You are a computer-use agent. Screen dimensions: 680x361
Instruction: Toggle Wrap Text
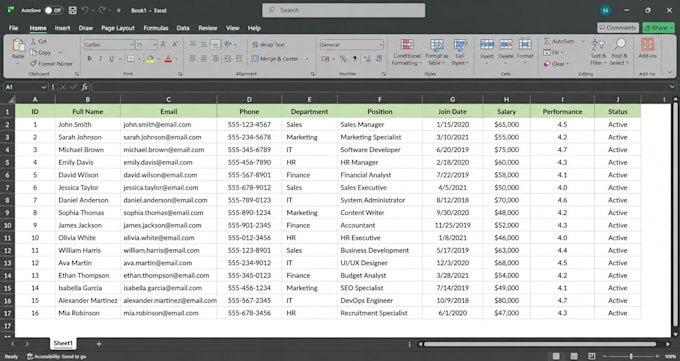coord(268,44)
